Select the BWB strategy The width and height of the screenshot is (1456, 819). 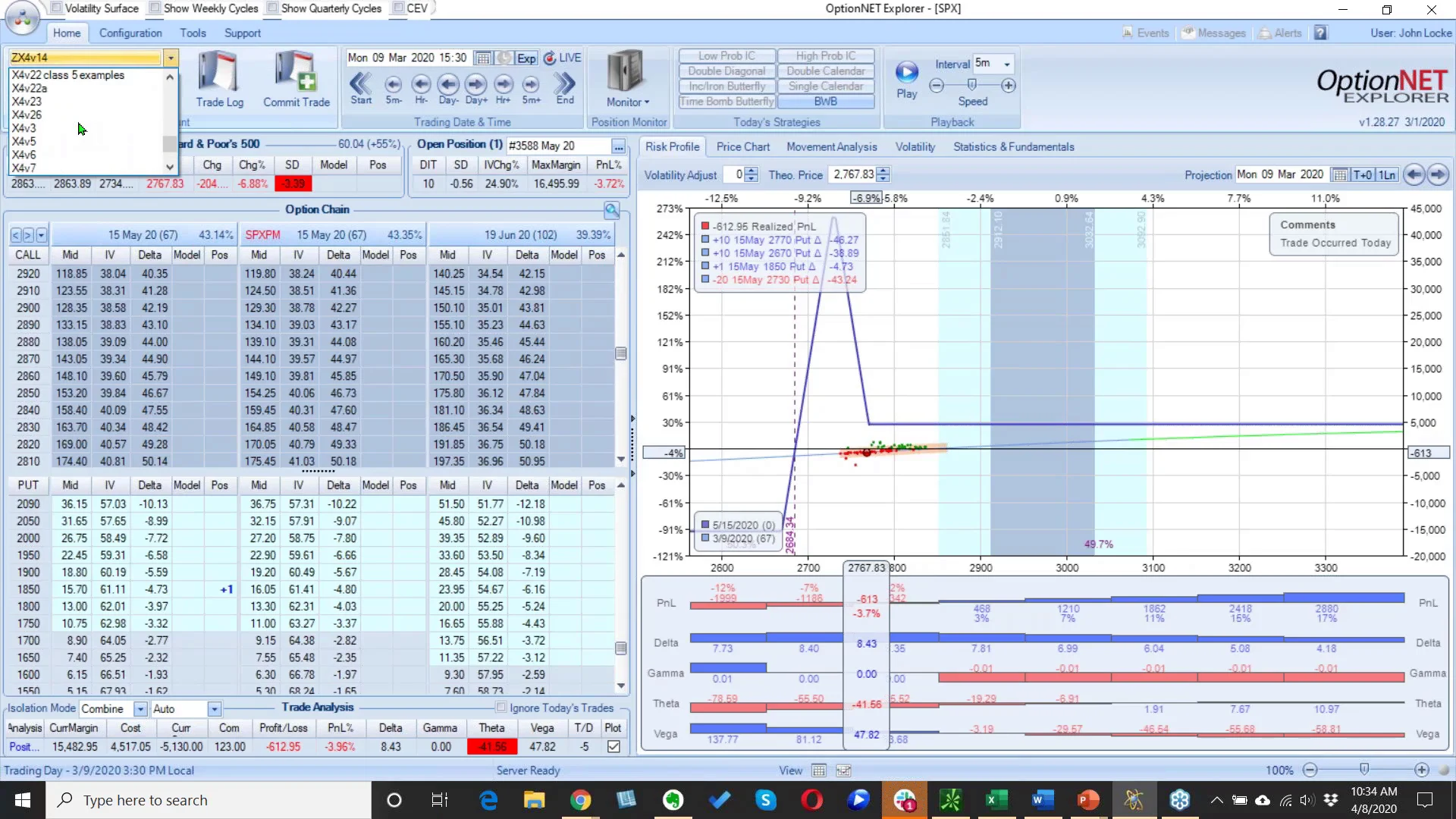tap(825, 102)
